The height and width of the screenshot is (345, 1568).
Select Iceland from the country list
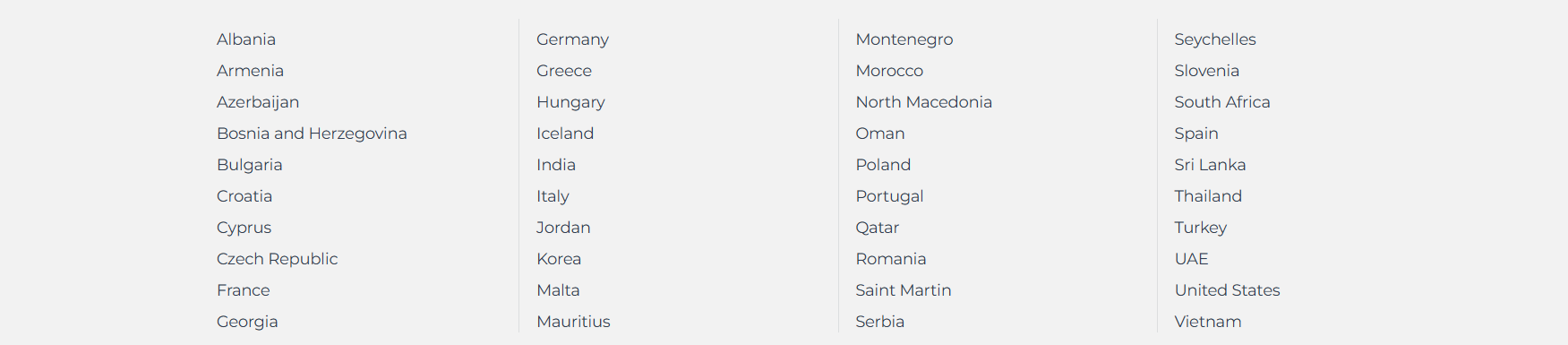point(565,134)
